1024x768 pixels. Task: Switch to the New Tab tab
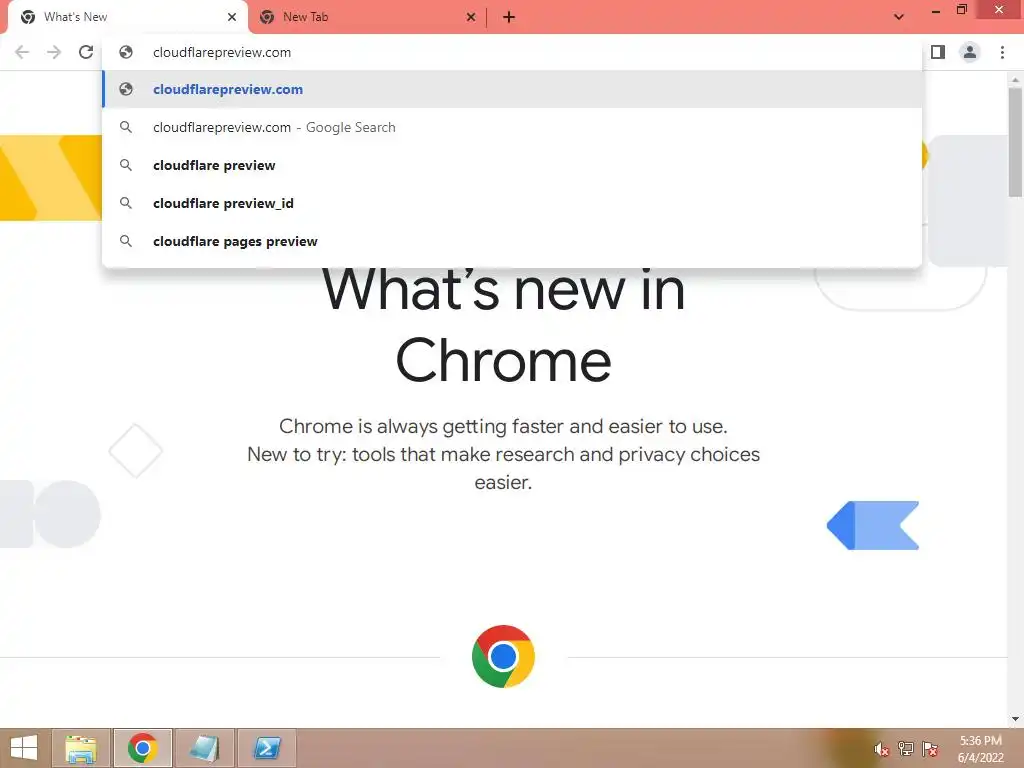[x=366, y=17]
